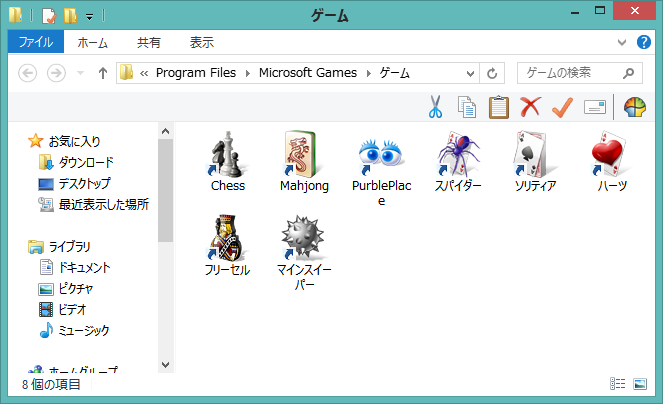
Task: Click the red X Delete icon
Action: [530, 107]
